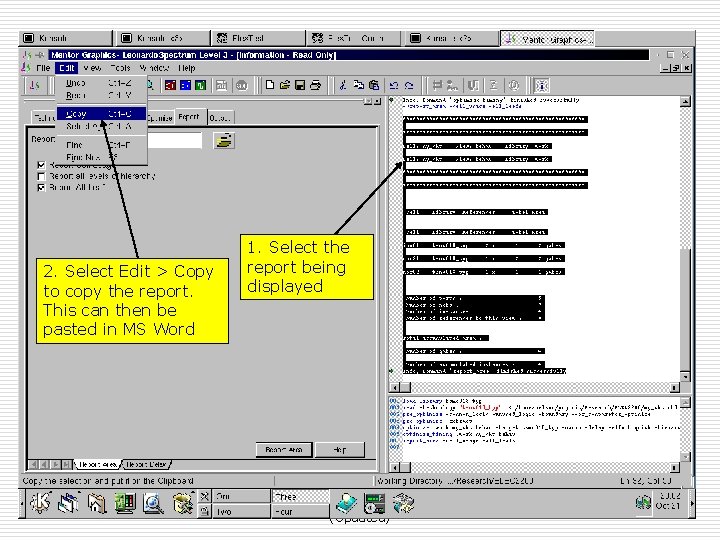Image resolution: width=720 pixels, height=540 pixels.
Task: Switch to the Report tab
Action: 189,117
